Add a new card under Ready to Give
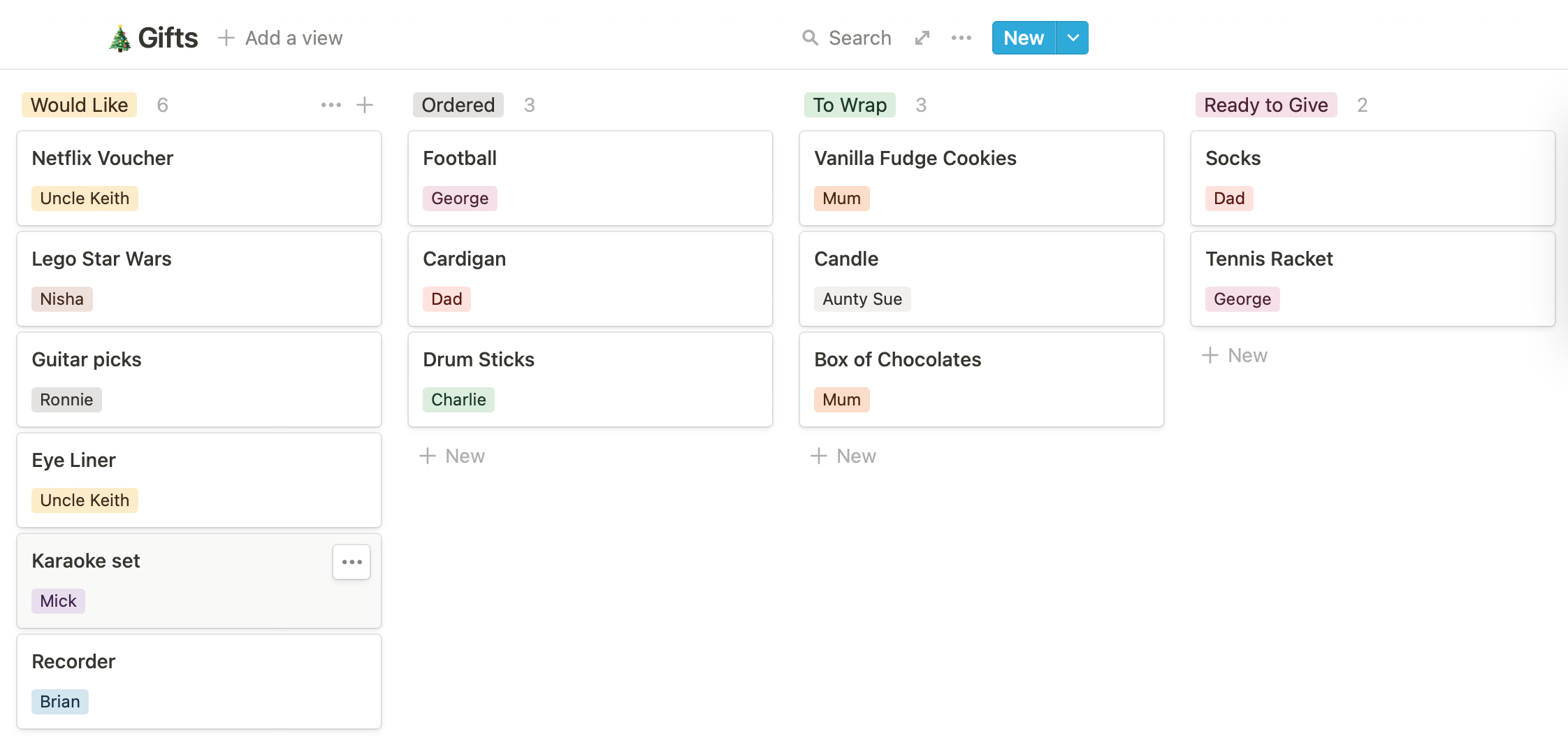This screenshot has width=1568, height=741. 1235,355
